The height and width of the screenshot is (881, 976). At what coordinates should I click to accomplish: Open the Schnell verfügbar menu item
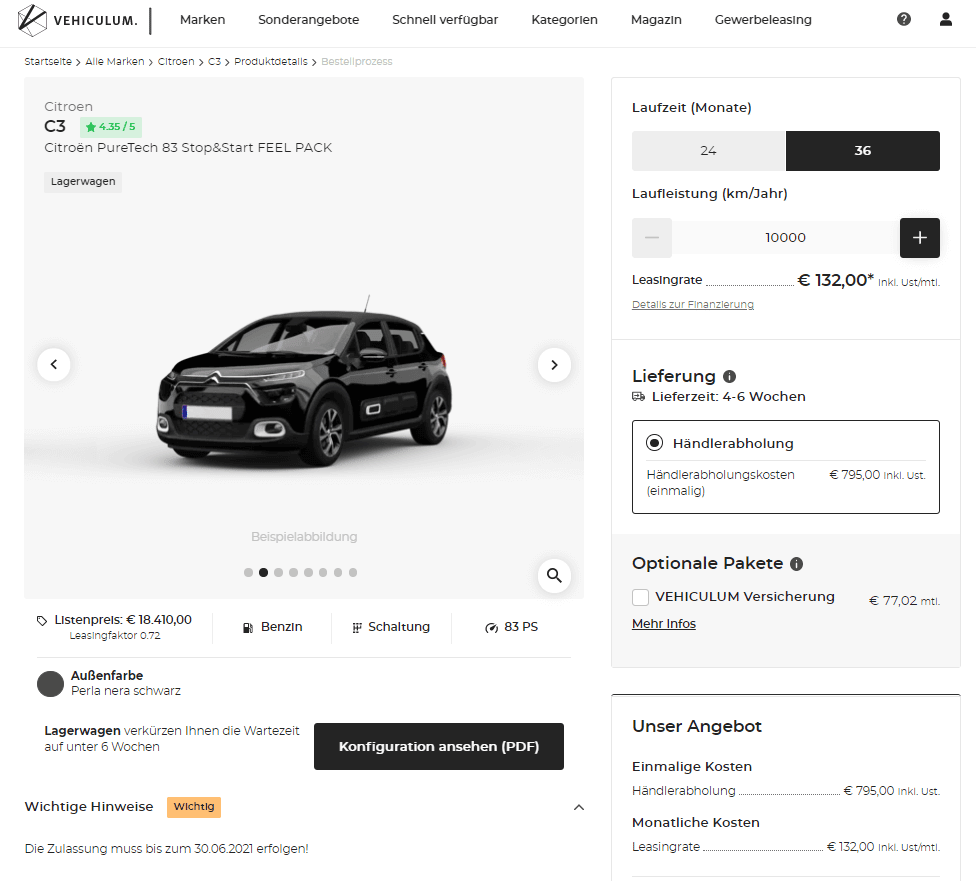[x=445, y=20]
